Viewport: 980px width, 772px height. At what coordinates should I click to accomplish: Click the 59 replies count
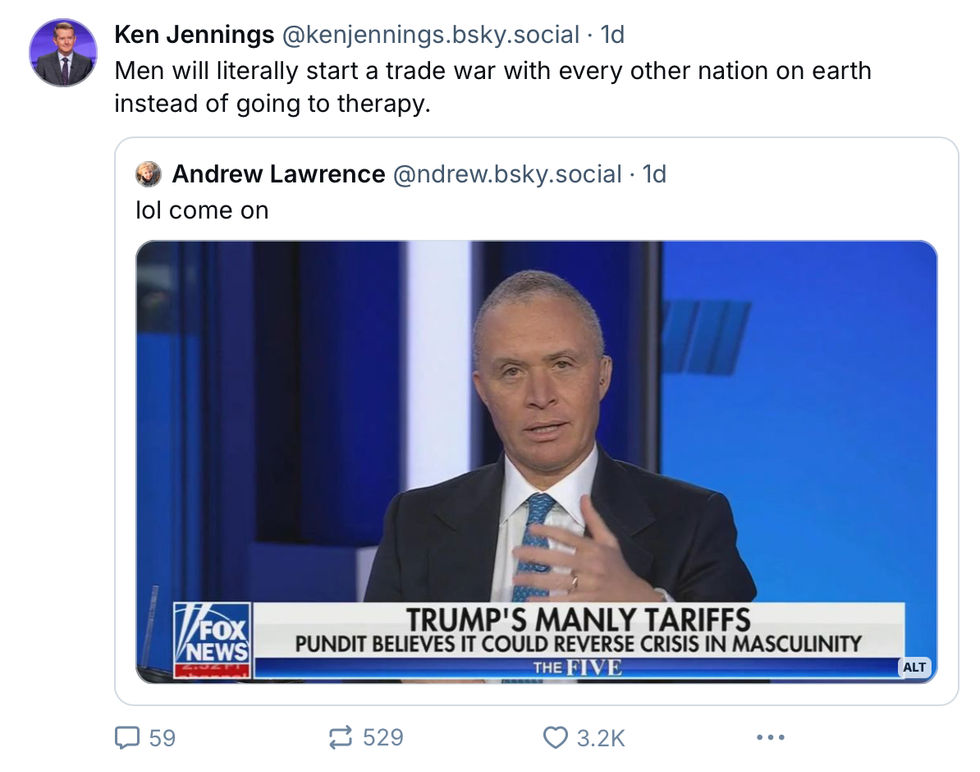click(x=162, y=738)
